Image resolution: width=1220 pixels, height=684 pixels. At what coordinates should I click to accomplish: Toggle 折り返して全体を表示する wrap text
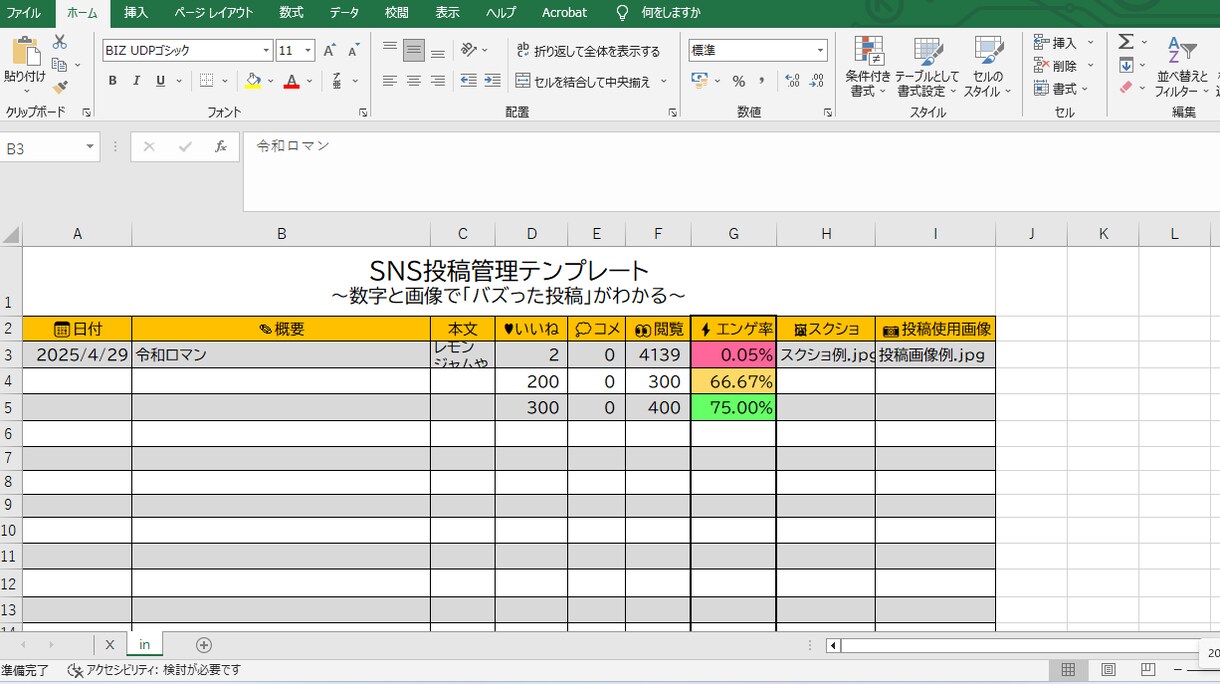coord(588,51)
